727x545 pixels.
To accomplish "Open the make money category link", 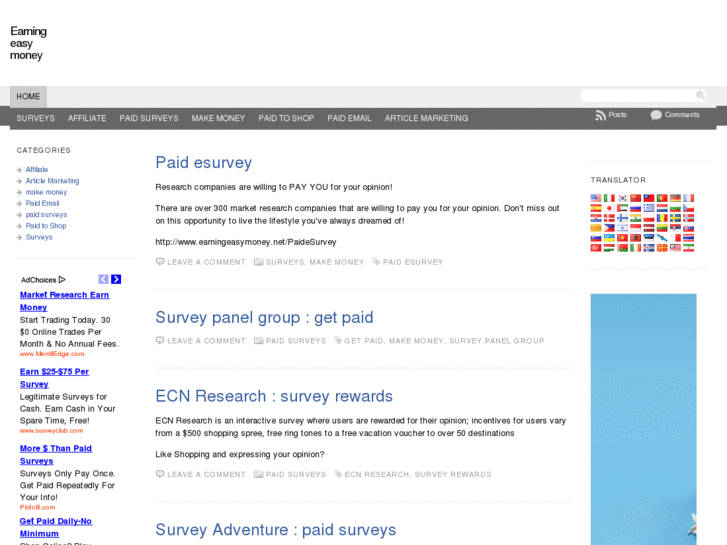I will (46, 192).
